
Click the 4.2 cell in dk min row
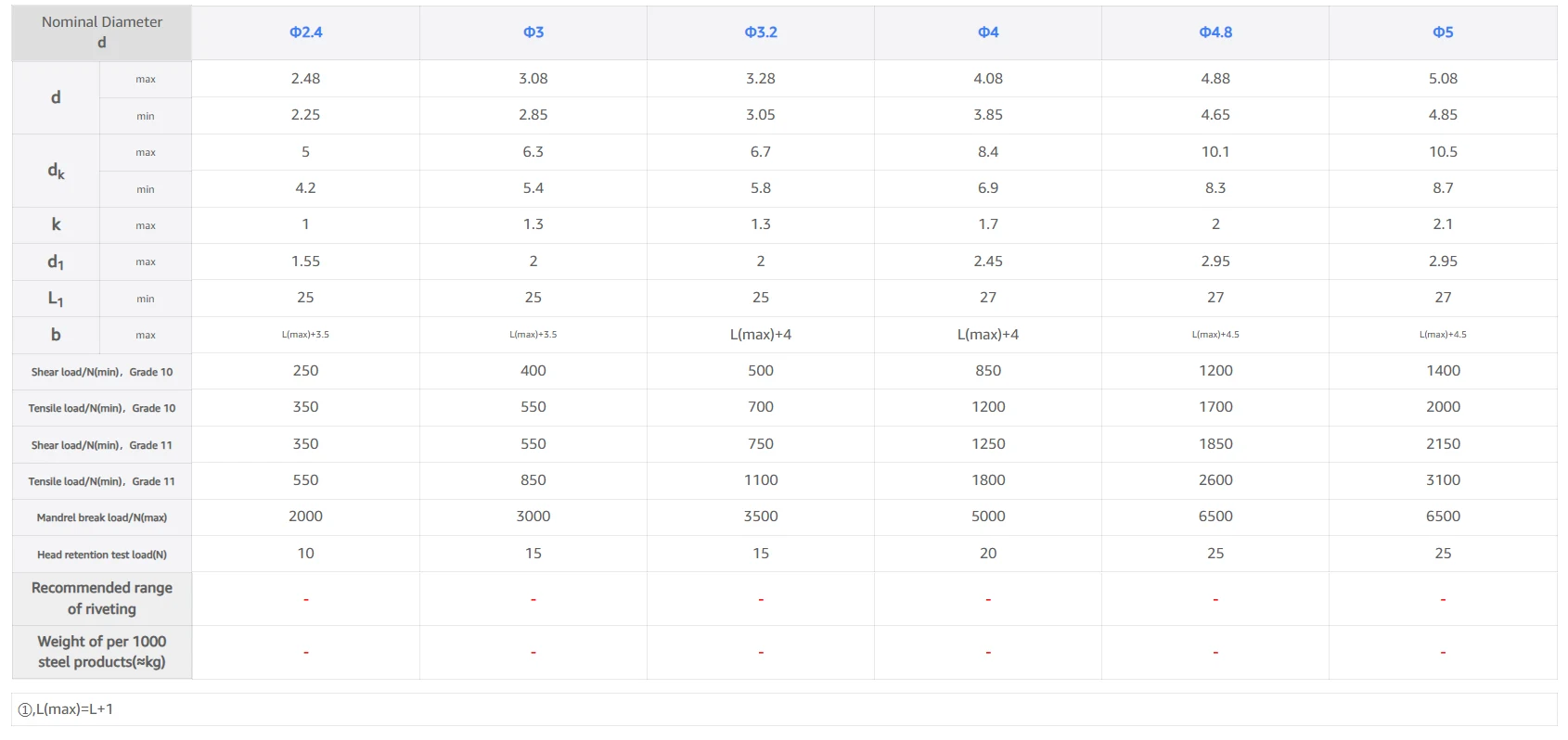pyautogui.click(x=305, y=188)
